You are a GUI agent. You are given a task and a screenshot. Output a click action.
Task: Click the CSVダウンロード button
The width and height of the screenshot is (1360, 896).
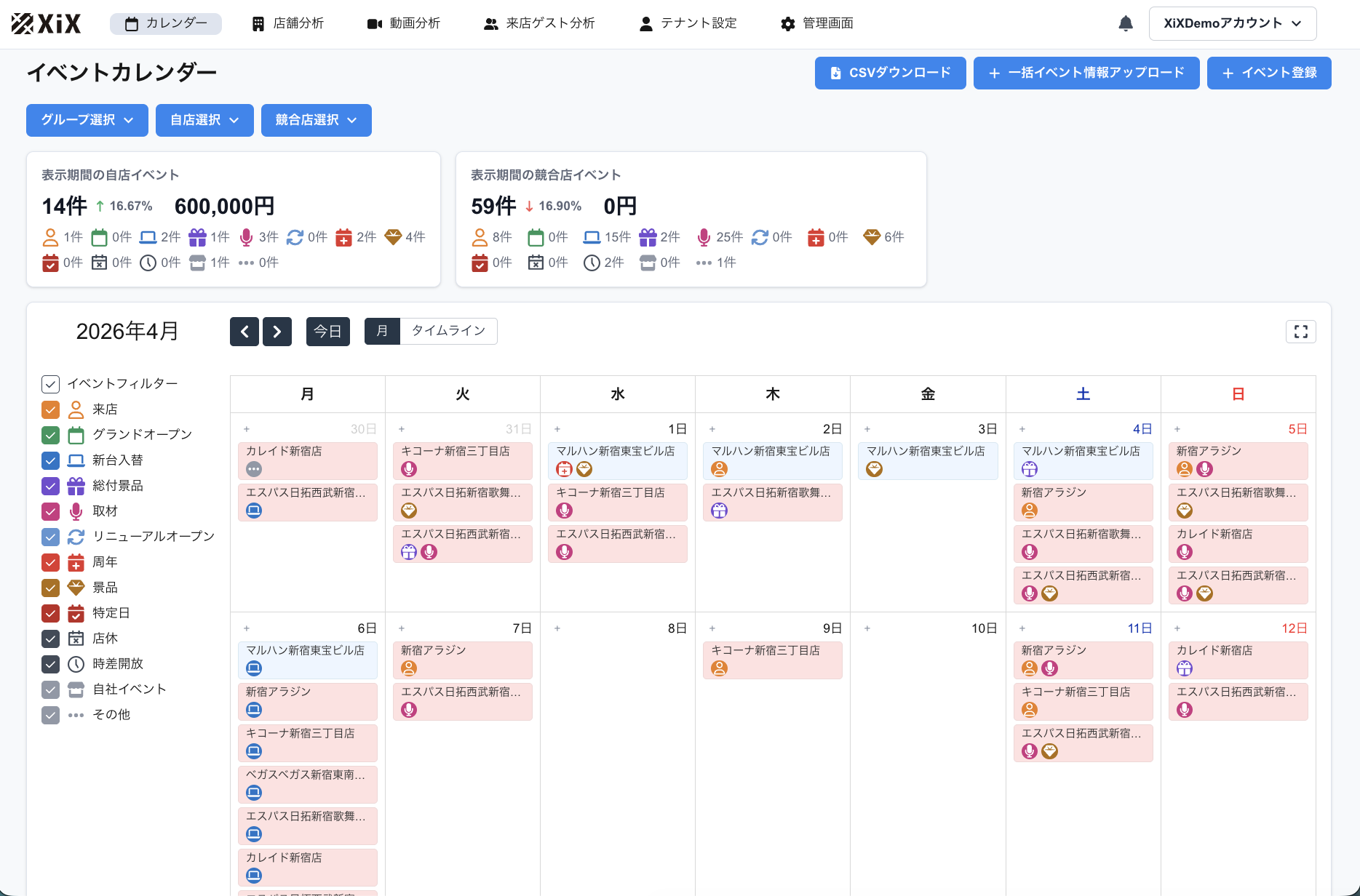coord(891,73)
